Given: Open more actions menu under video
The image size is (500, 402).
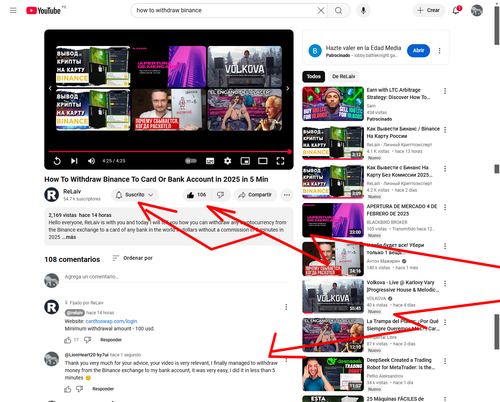Looking at the screenshot, I should tap(287, 195).
